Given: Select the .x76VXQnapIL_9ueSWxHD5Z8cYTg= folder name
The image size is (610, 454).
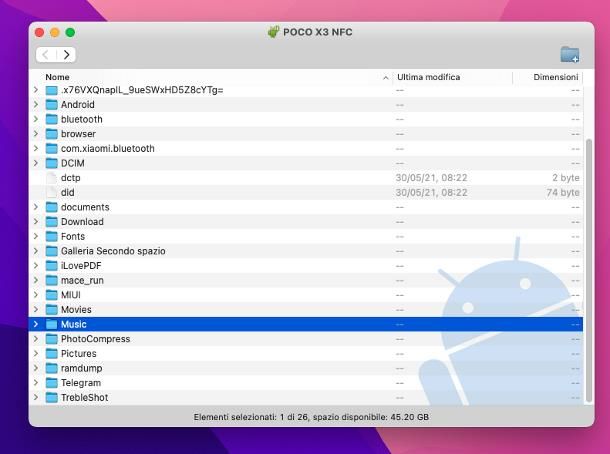Looking at the screenshot, I should [x=142, y=90].
